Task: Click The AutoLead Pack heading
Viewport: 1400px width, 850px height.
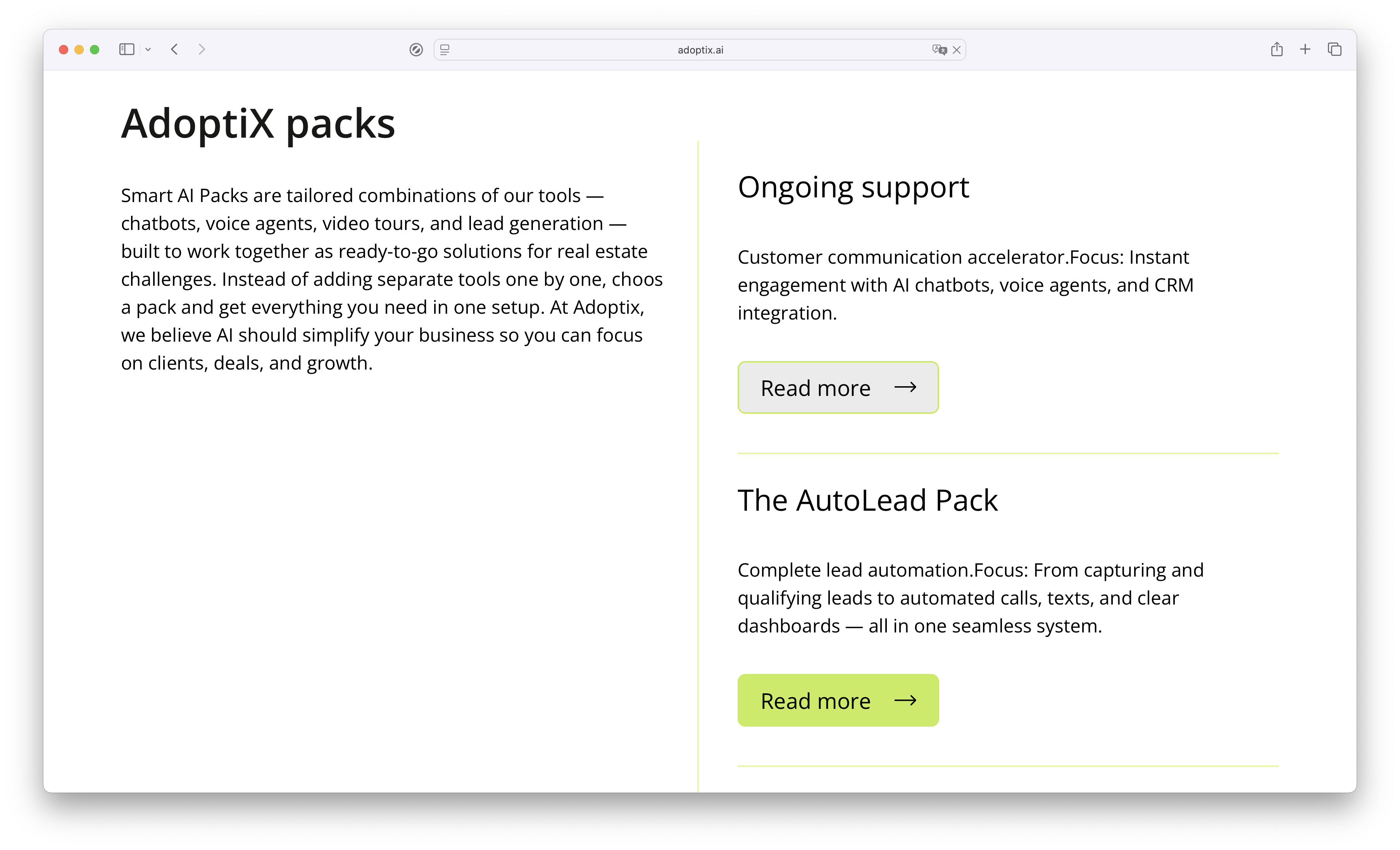Action: (x=867, y=500)
